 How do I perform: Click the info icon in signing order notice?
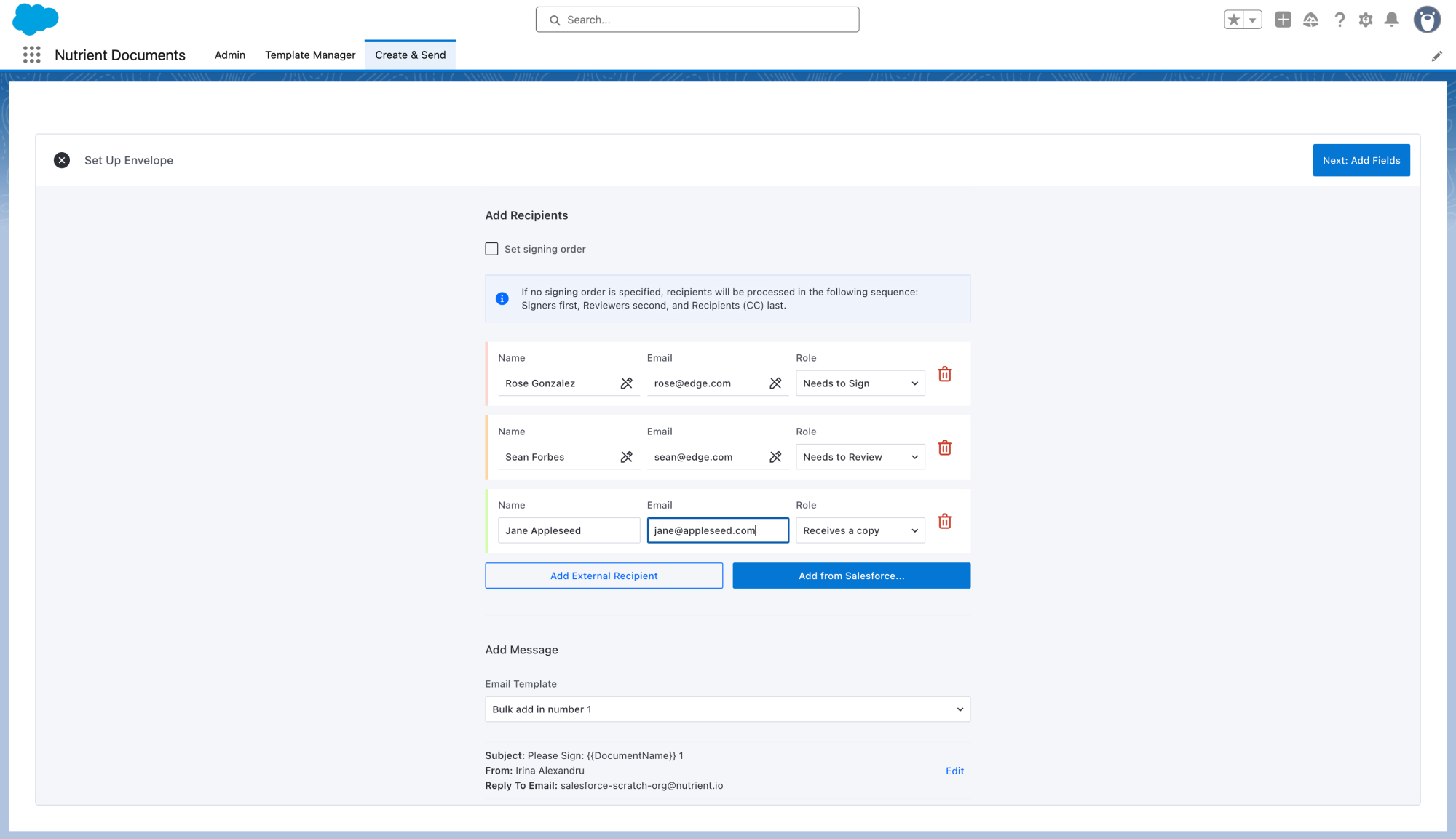[x=502, y=298]
